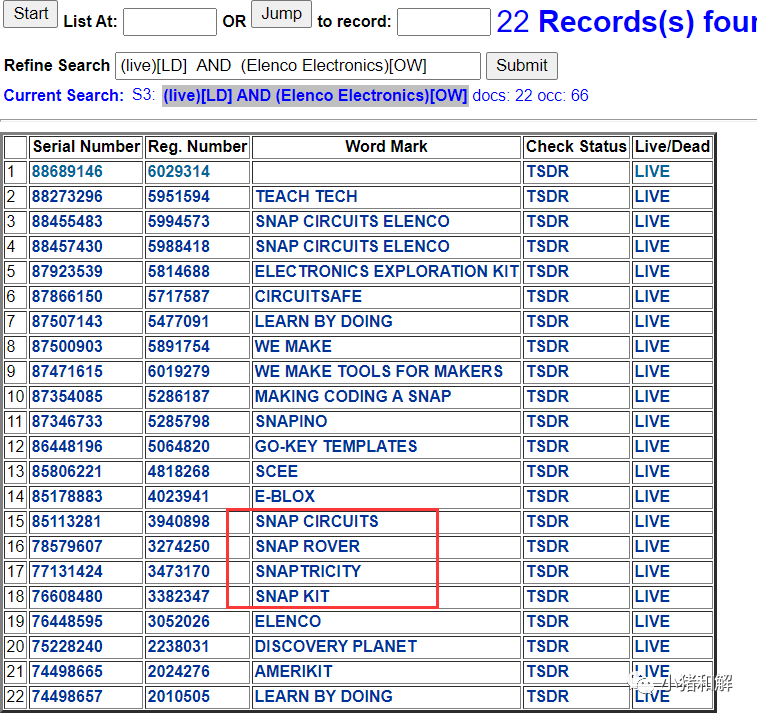Open the AMERIKIT word mark
The height and width of the screenshot is (716, 757).
(294, 672)
